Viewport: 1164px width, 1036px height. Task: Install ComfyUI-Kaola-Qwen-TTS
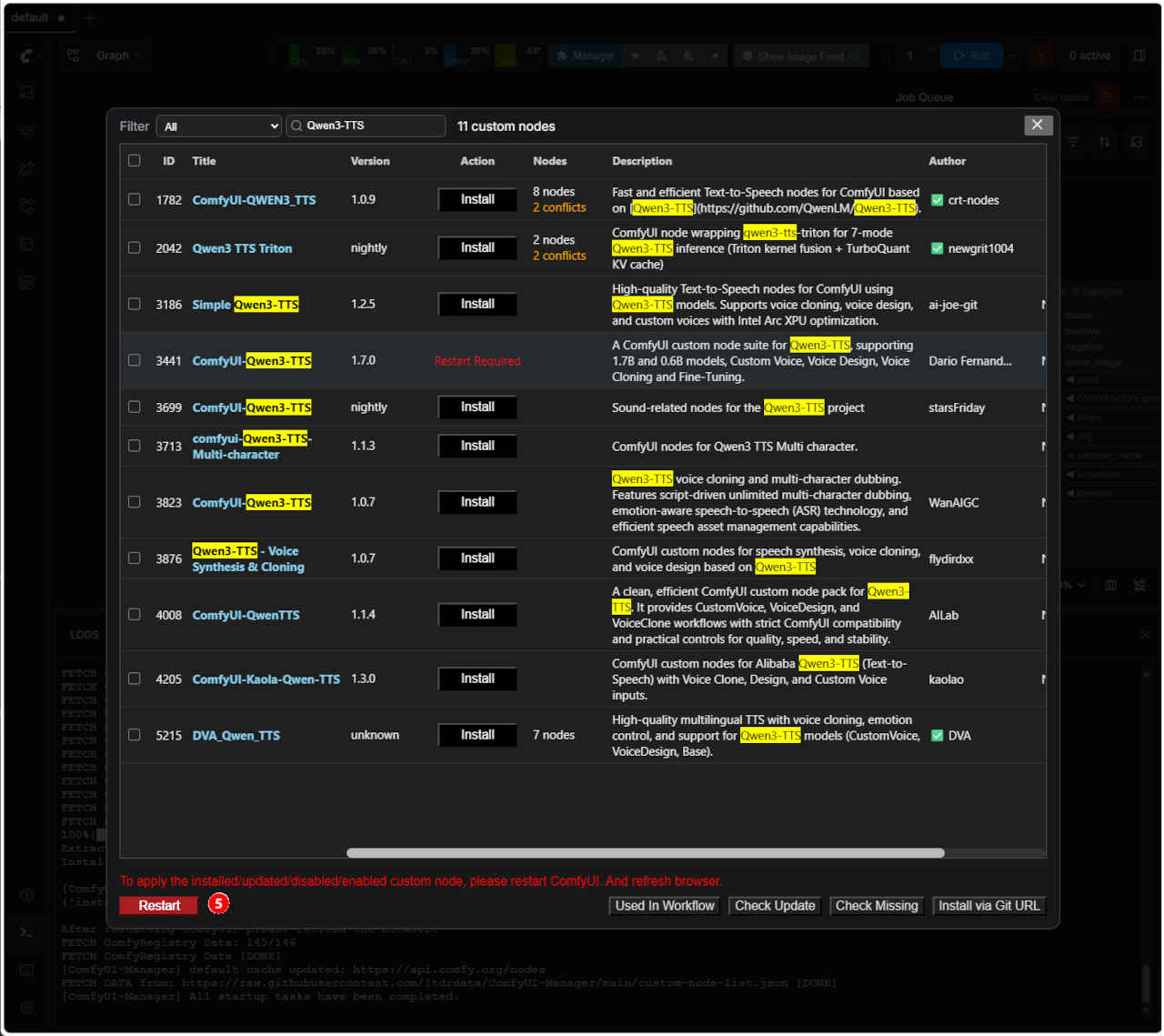click(x=477, y=679)
